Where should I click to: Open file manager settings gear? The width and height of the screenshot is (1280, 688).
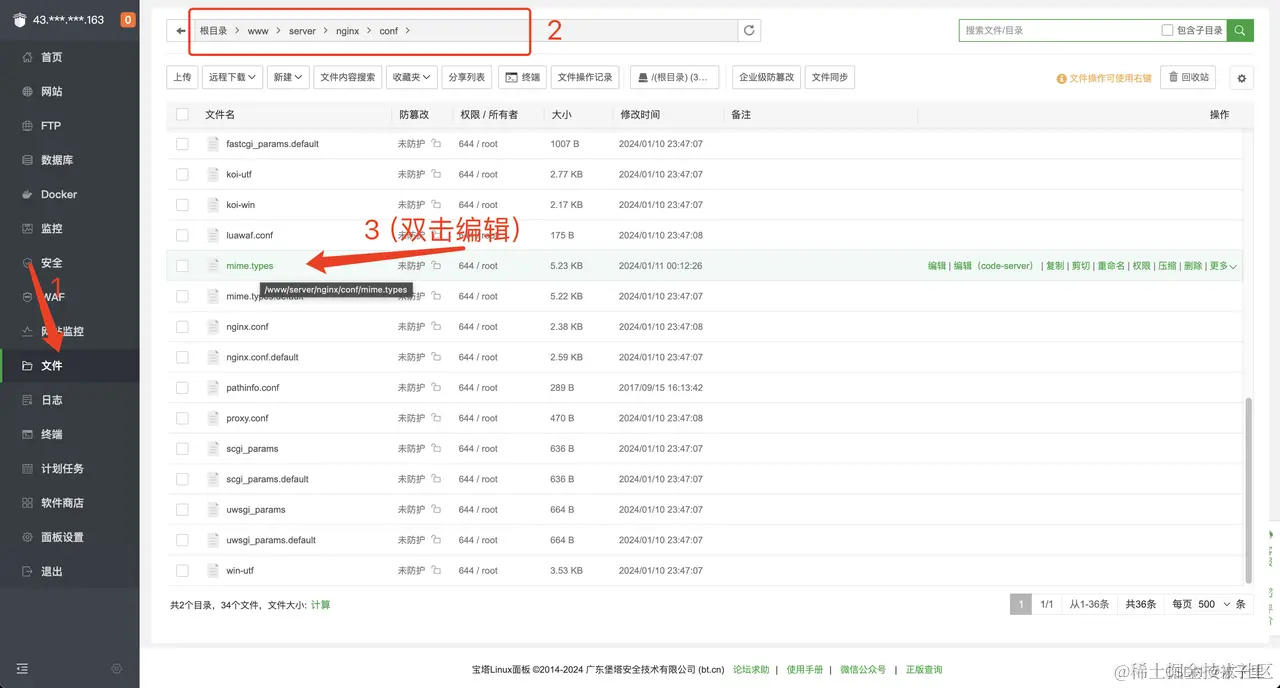(x=1242, y=78)
